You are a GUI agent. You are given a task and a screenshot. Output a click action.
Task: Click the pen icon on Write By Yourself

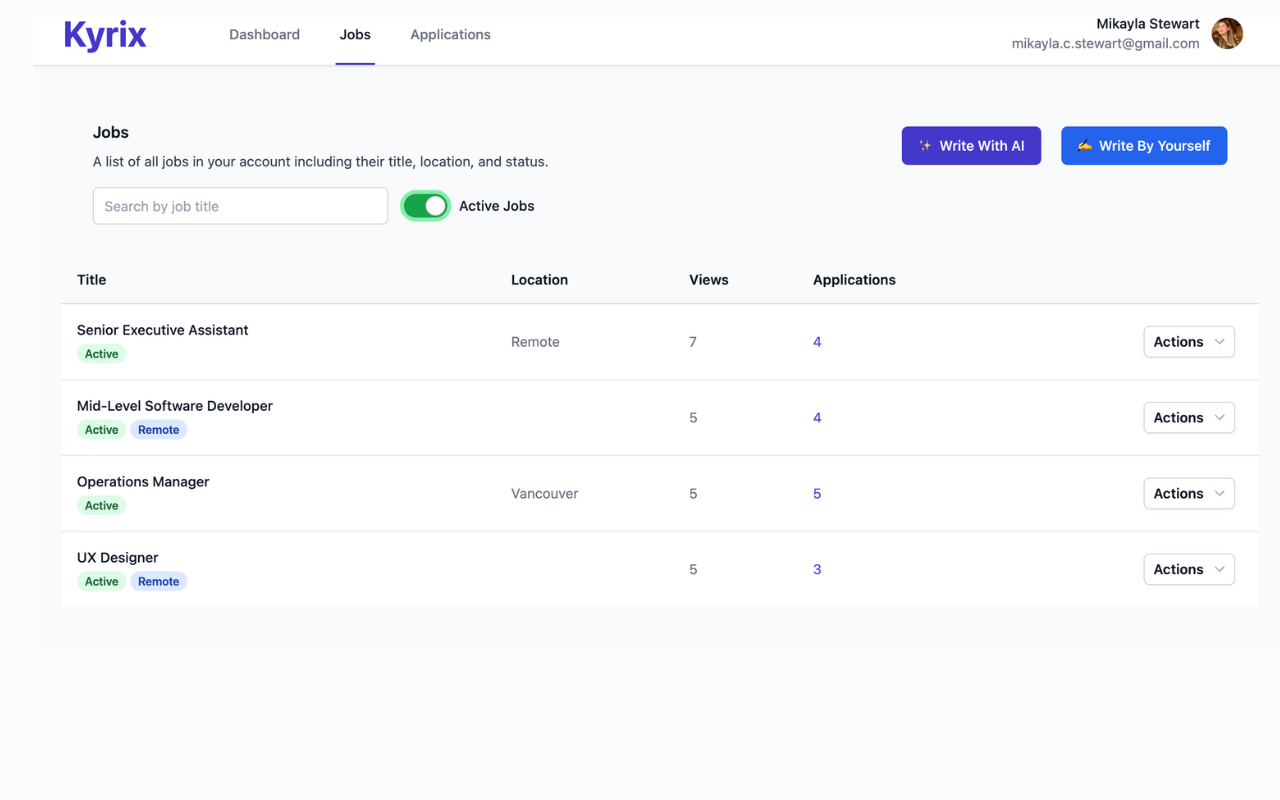tap(1085, 145)
